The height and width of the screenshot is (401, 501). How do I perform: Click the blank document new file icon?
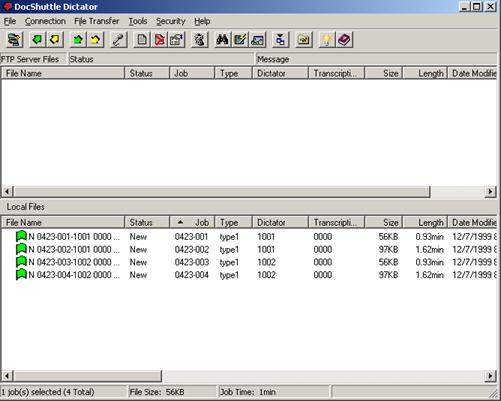(x=142, y=40)
